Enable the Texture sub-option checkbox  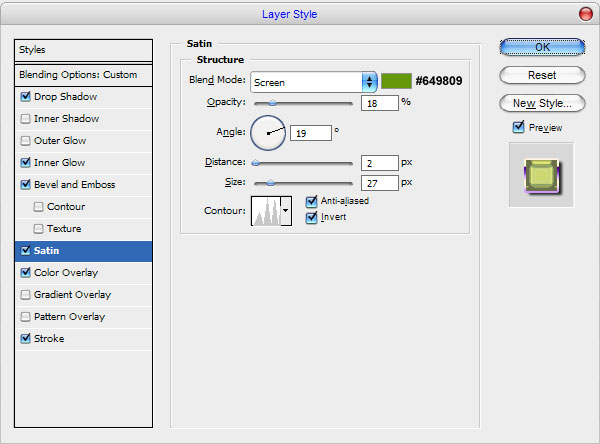(x=38, y=229)
